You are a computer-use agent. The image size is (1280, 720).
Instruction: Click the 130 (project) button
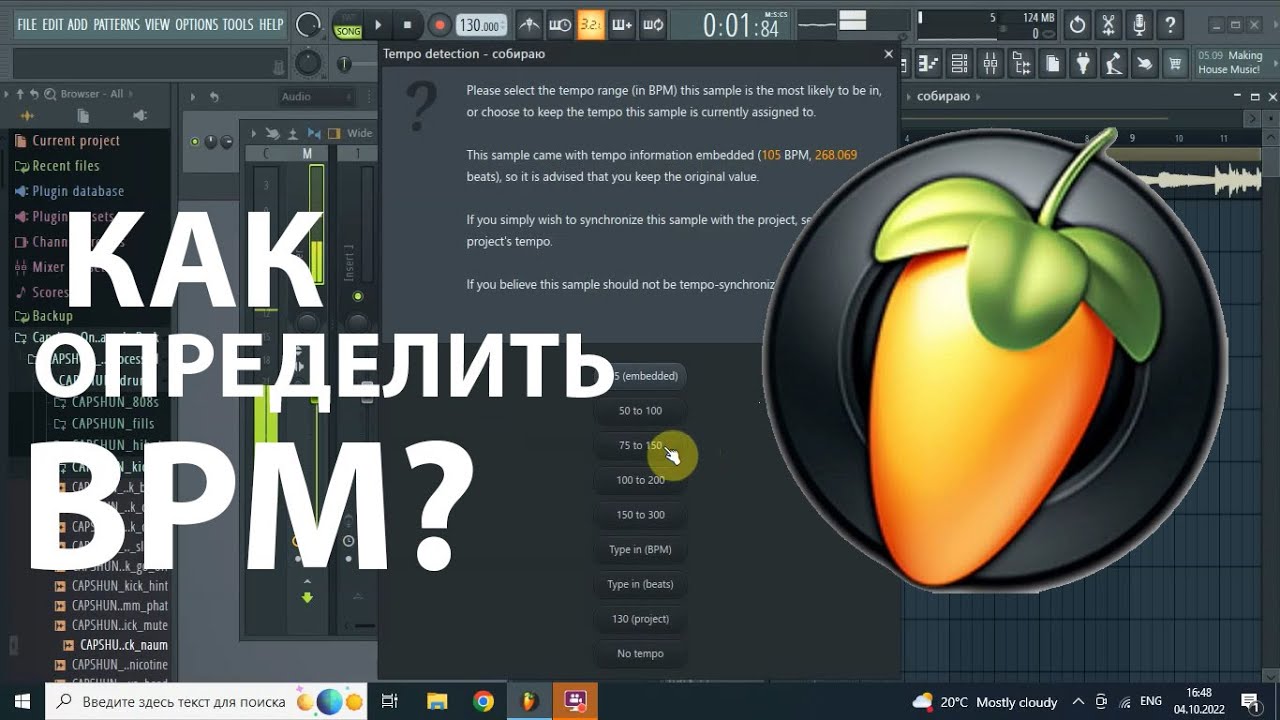pyautogui.click(x=640, y=619)
